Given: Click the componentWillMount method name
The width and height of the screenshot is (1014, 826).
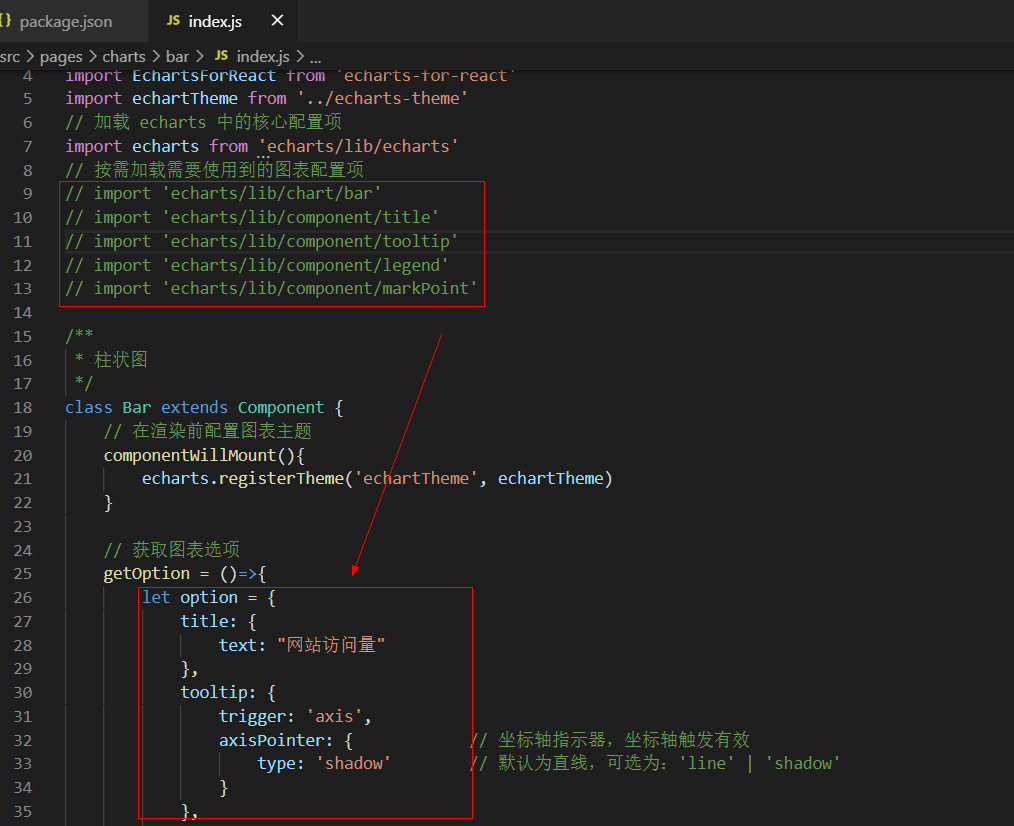Looking at the screenshot, I should click(189, 456).
